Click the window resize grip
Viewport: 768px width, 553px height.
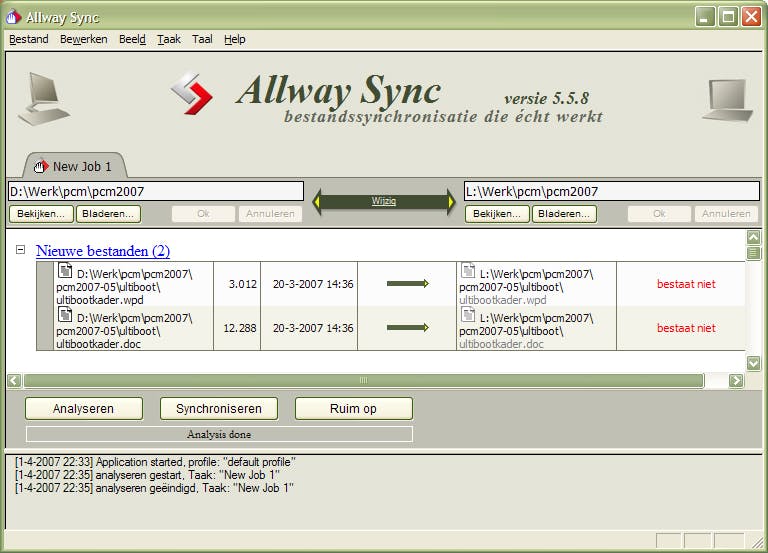click(x=757, y=541)
